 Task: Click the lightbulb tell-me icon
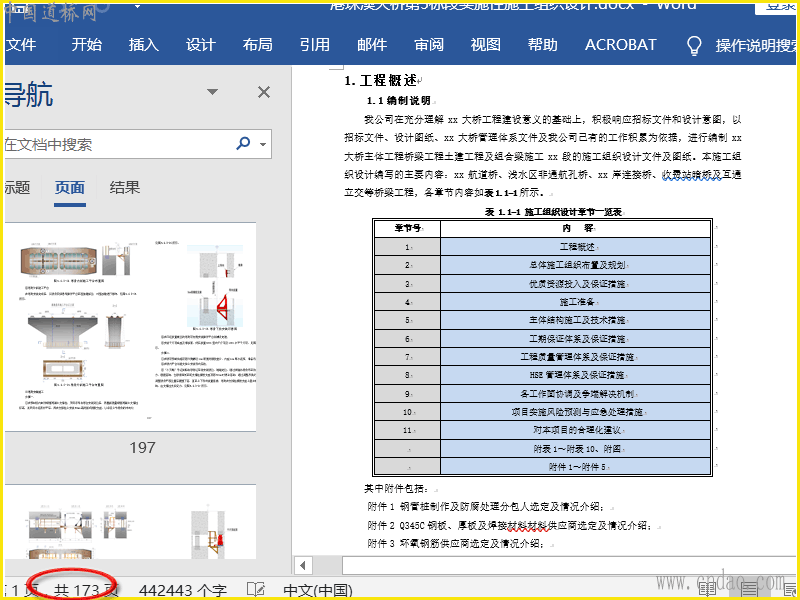point(694,45)
